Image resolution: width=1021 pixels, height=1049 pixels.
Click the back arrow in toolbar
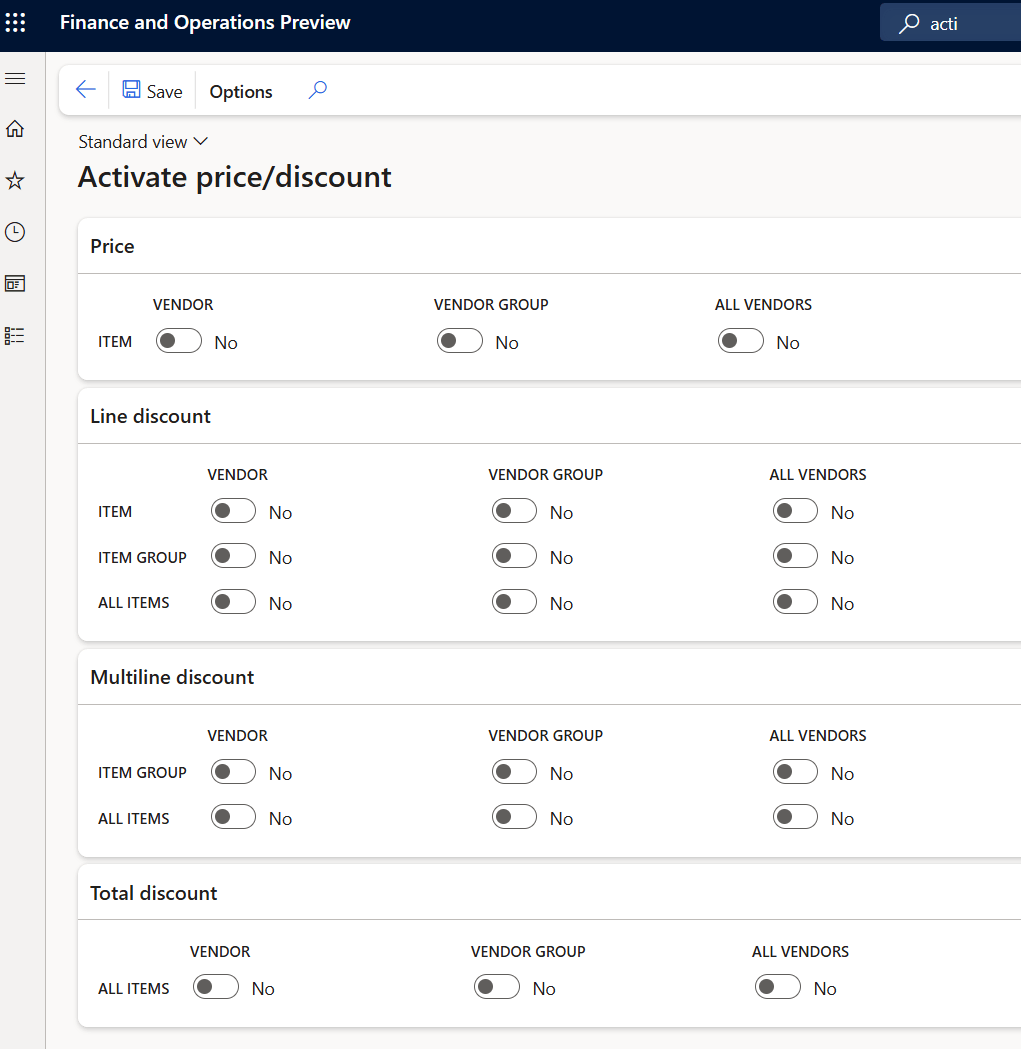pyautogui.click(x=86, y=90)
